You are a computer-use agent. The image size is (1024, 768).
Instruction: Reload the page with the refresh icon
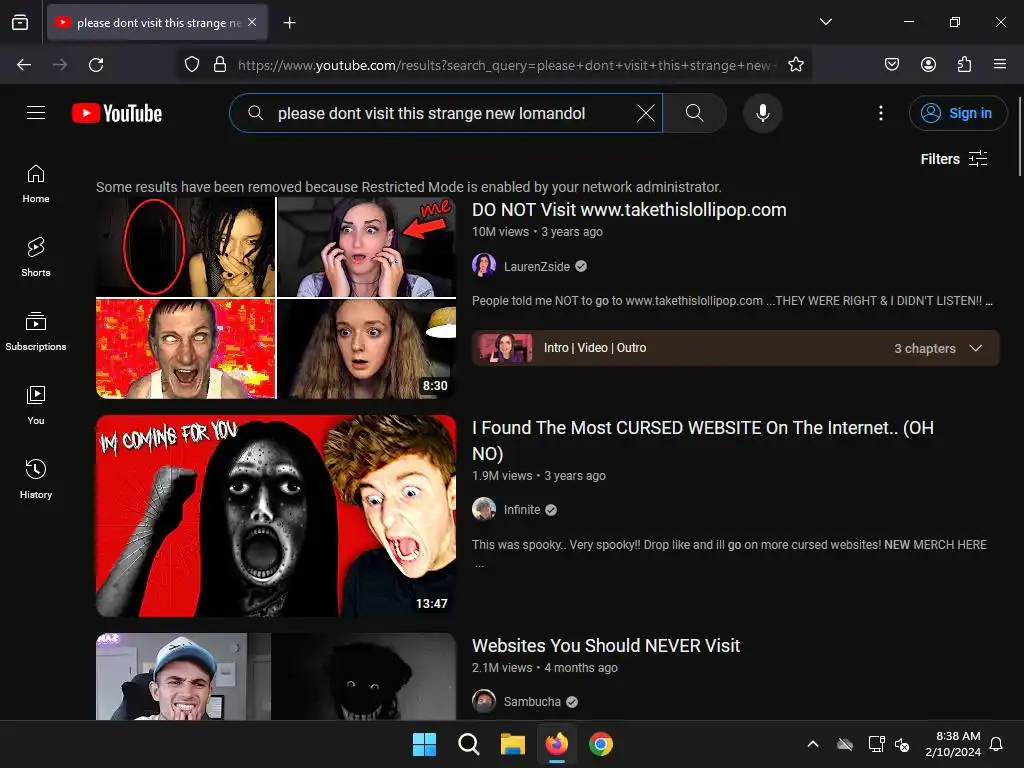click(96, 65)
